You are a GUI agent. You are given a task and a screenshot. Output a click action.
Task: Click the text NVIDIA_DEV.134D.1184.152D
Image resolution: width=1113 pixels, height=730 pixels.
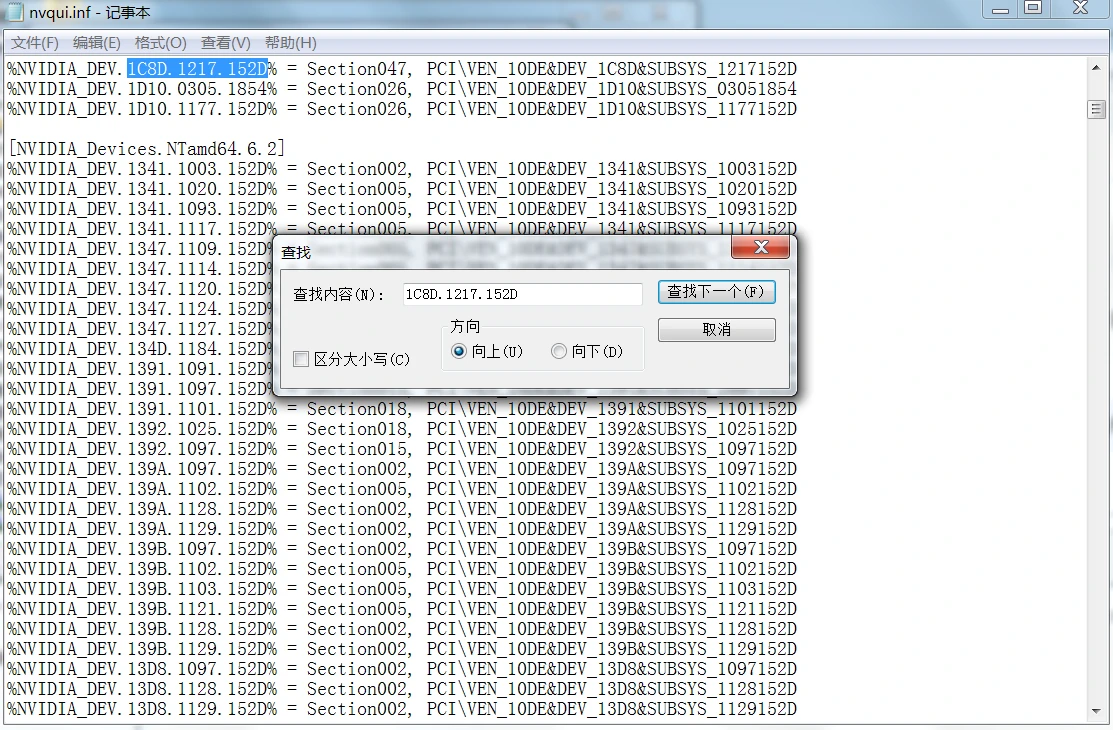[142, 349]
